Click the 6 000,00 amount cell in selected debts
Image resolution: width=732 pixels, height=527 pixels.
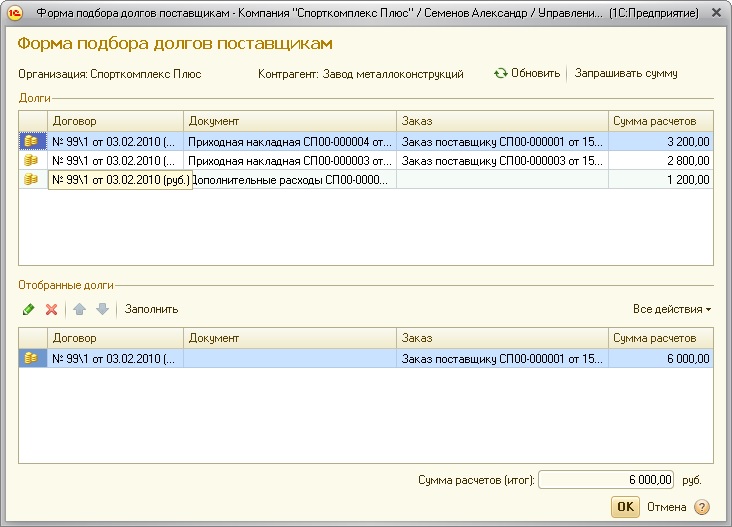pos(661,358)
